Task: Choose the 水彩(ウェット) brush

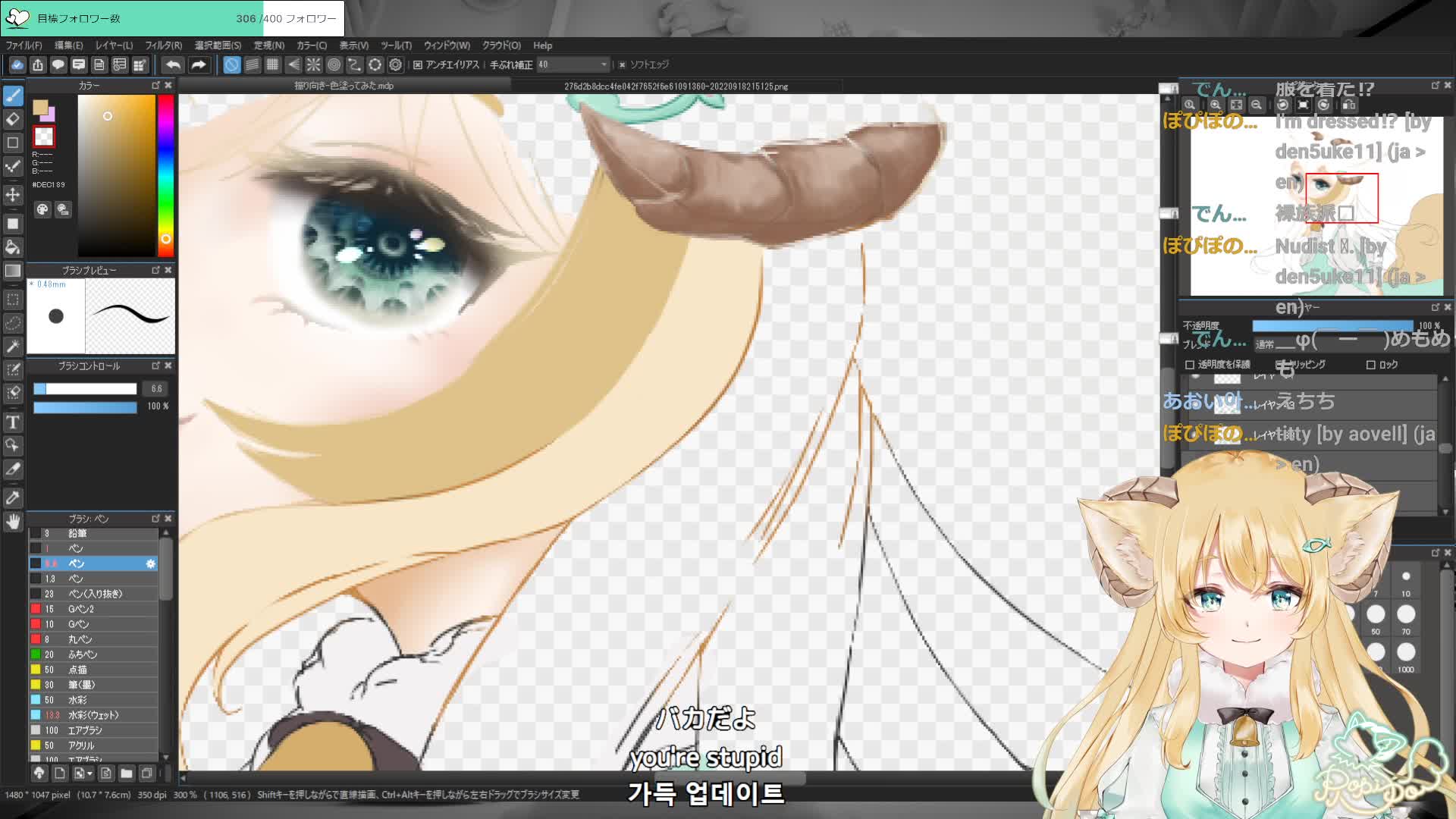Action: coord(93,715)
